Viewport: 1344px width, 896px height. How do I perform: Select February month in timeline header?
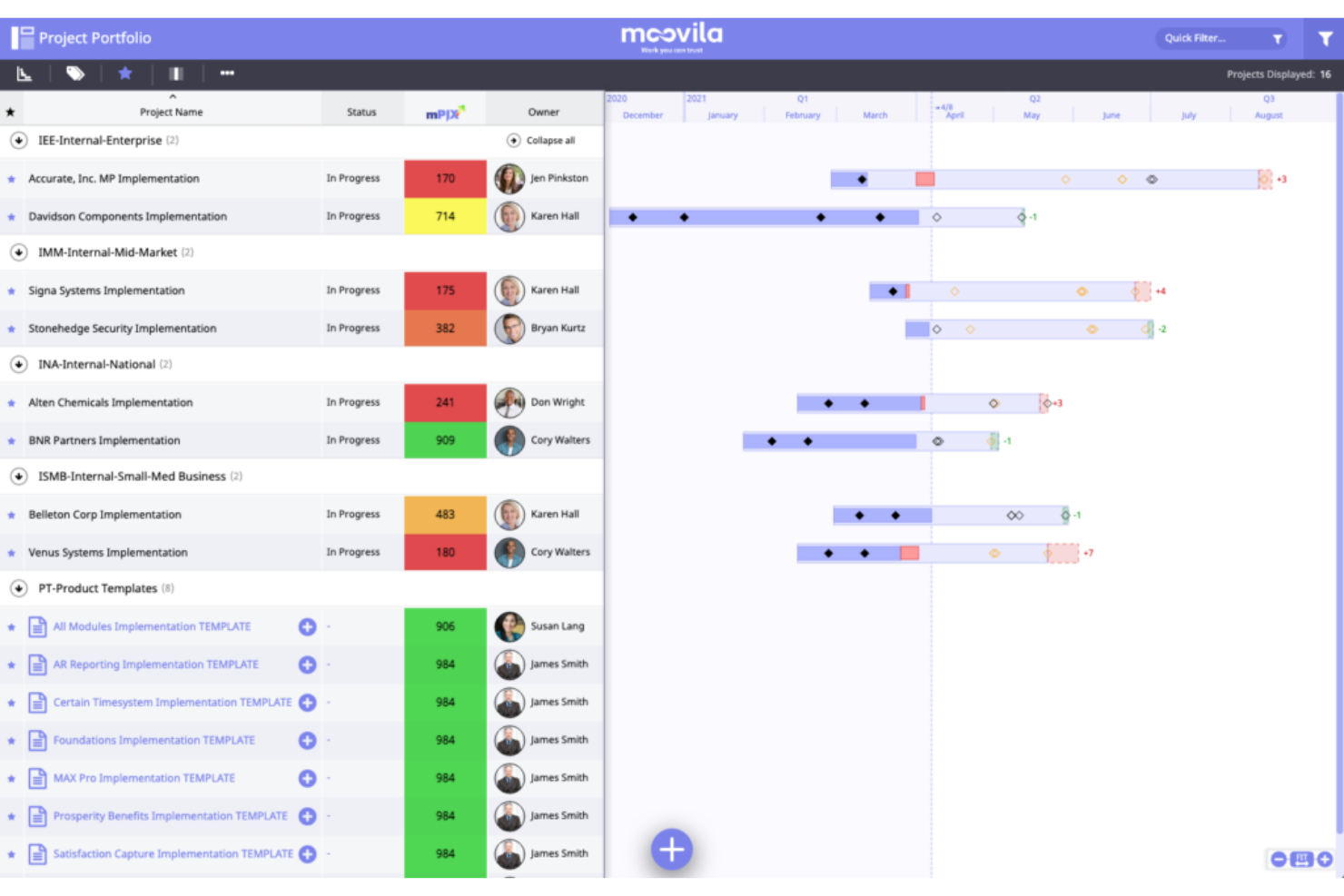(x=803, y=115)
